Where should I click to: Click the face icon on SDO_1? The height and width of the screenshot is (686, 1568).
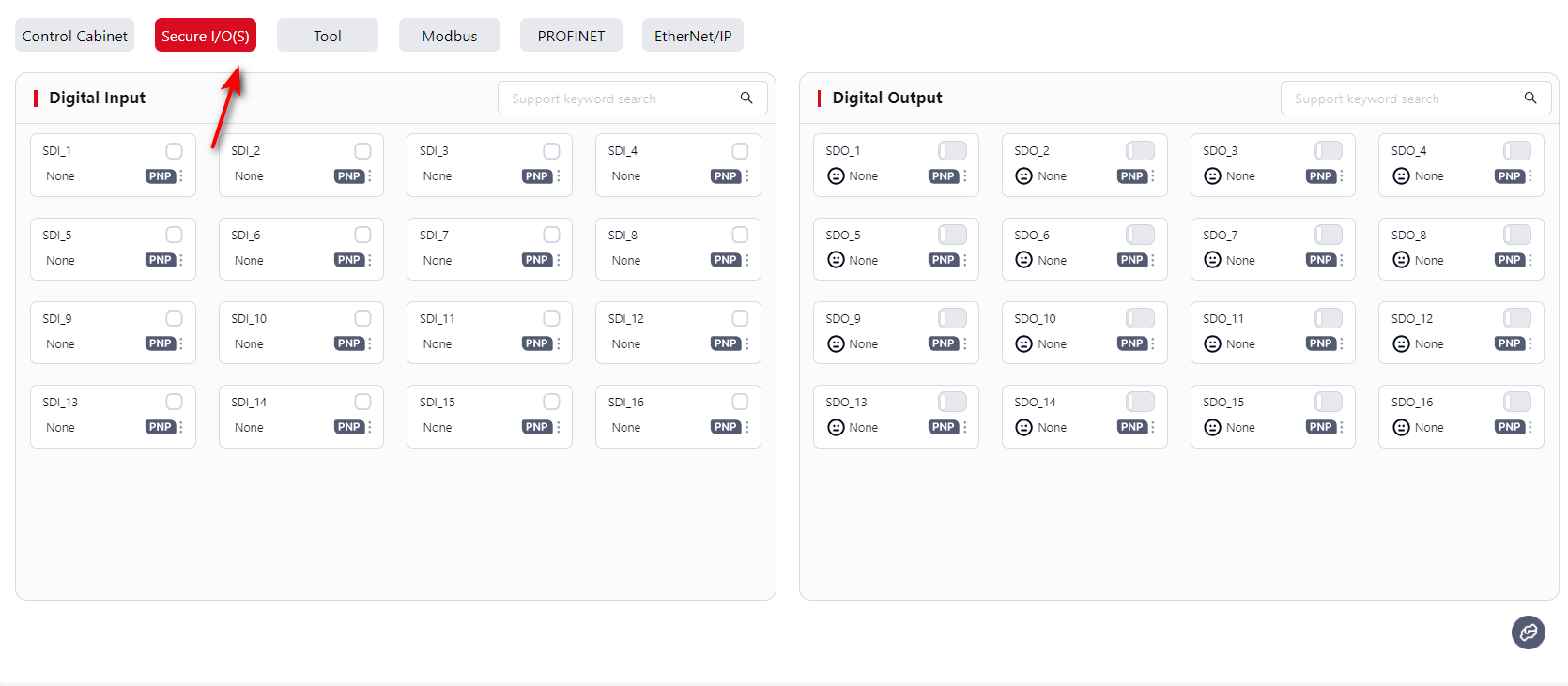pos(836,176)
